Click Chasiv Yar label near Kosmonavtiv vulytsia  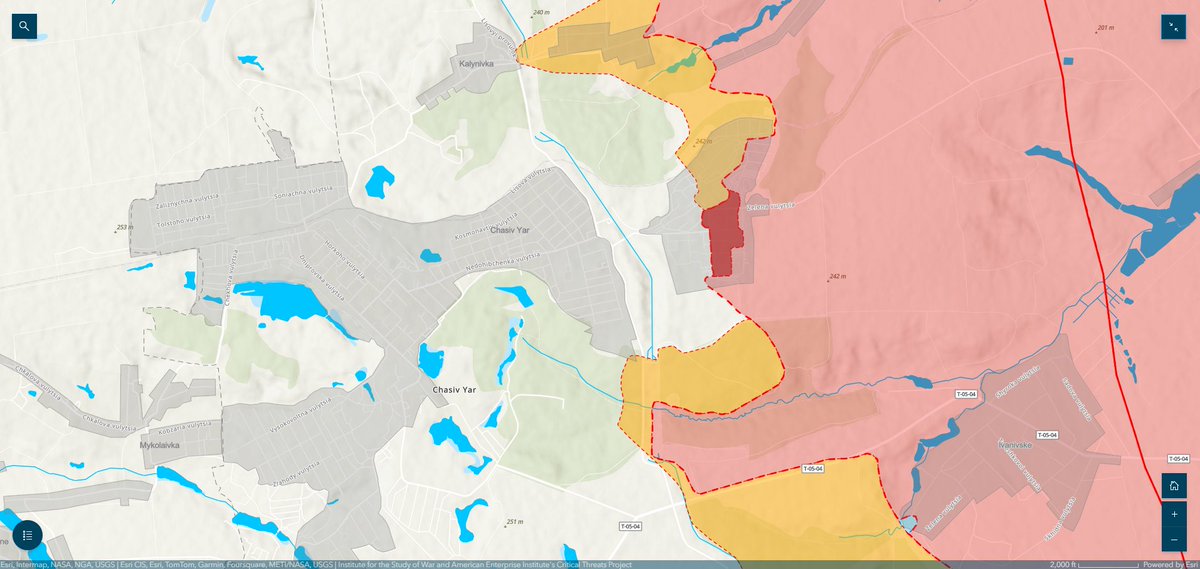[x=509, y=230]
